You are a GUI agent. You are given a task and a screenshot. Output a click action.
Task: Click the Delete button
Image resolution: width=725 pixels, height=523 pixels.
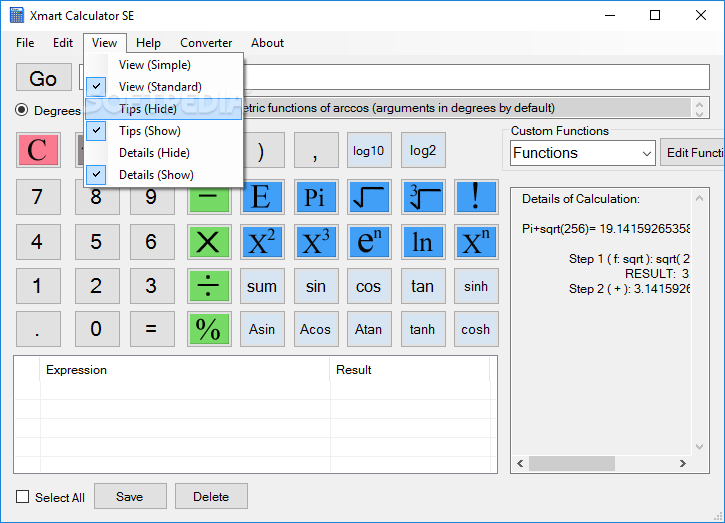211,496
